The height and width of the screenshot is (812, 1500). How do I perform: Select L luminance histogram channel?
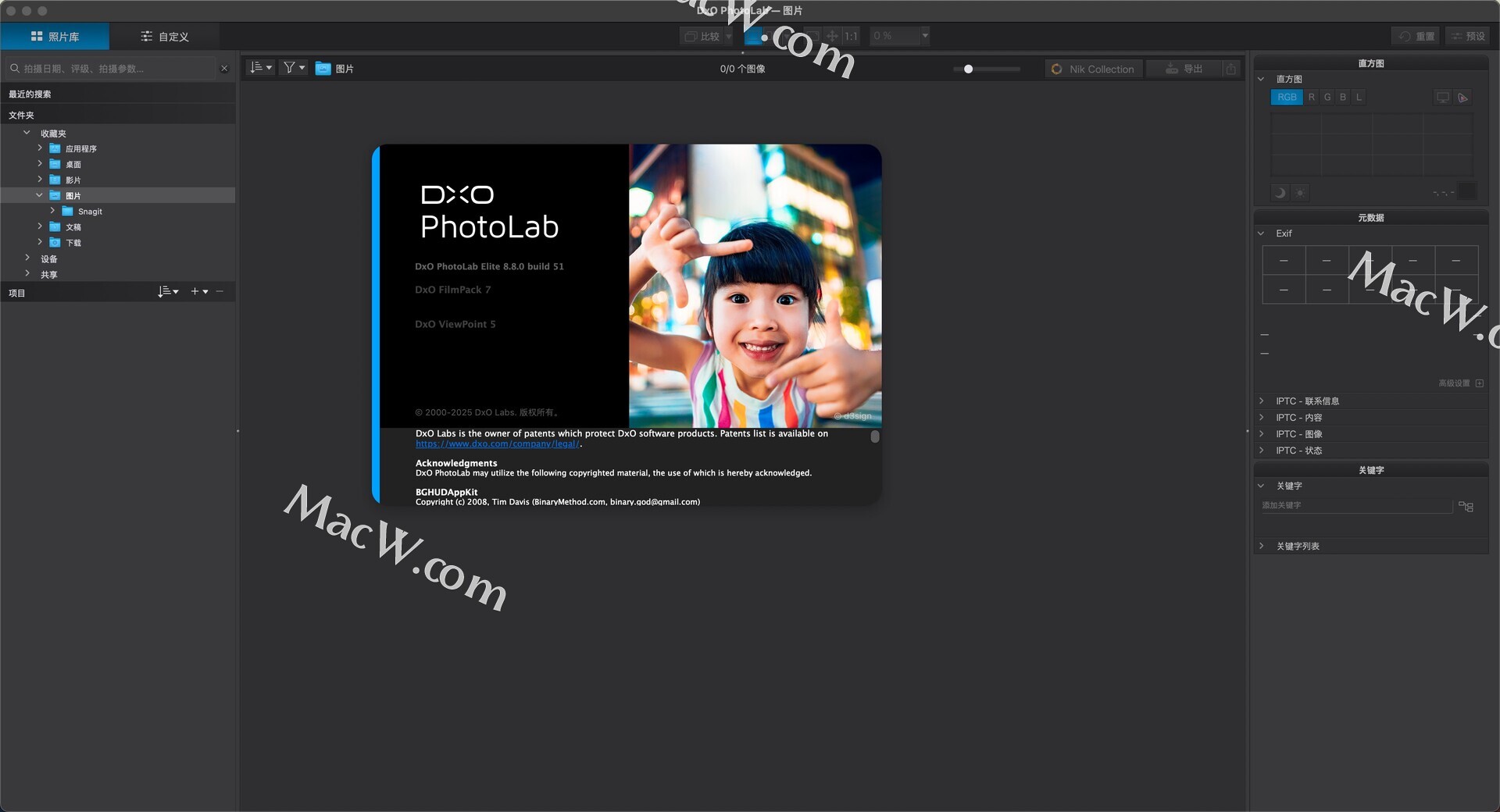coord(1359,97)
